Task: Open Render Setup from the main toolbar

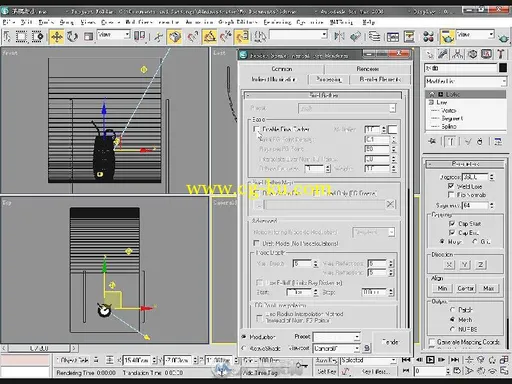Action: pyautogui.click(x=447, y=36)
